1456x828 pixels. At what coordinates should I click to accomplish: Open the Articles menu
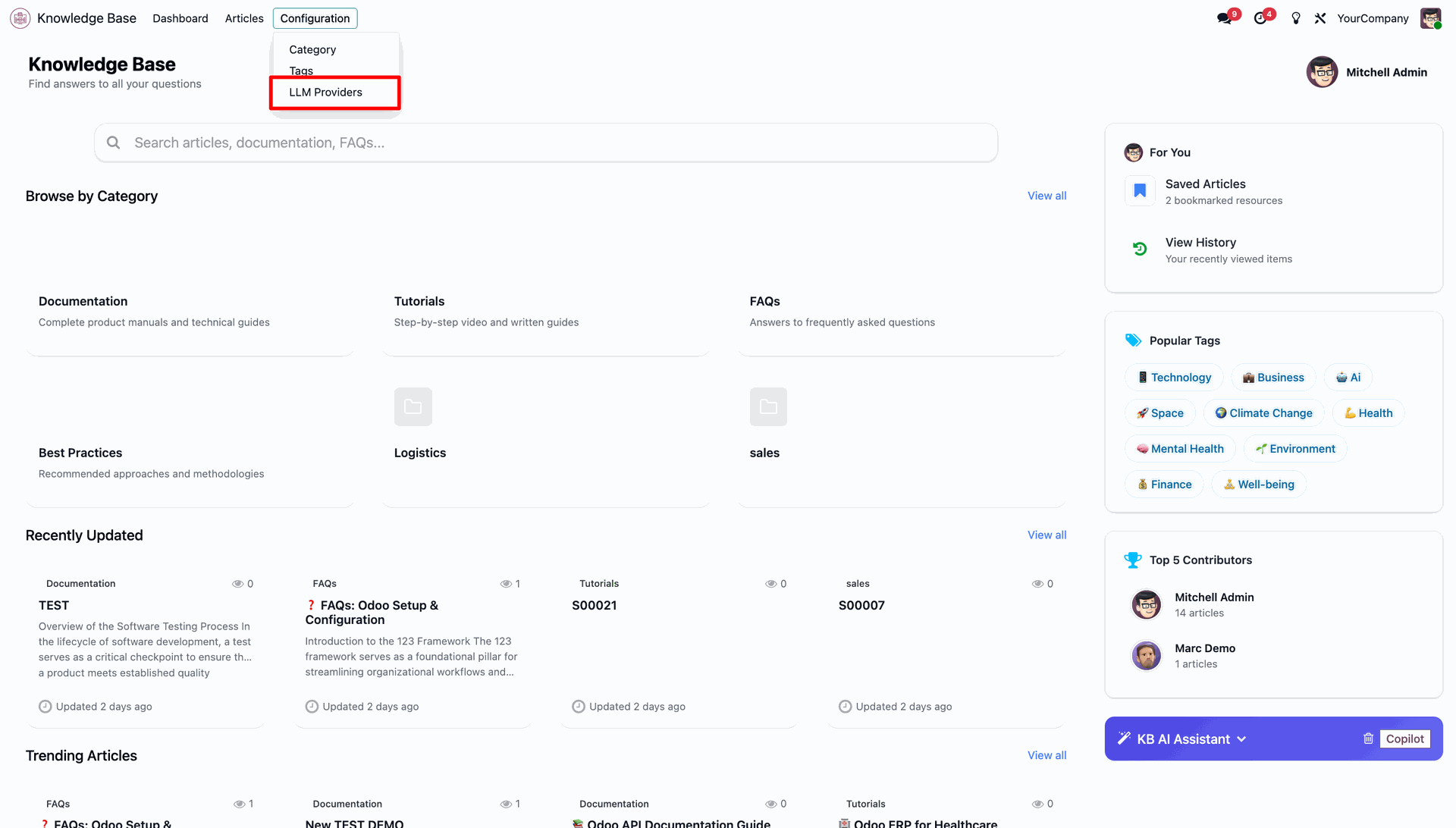pyautogui.click(x=244, y=18)
